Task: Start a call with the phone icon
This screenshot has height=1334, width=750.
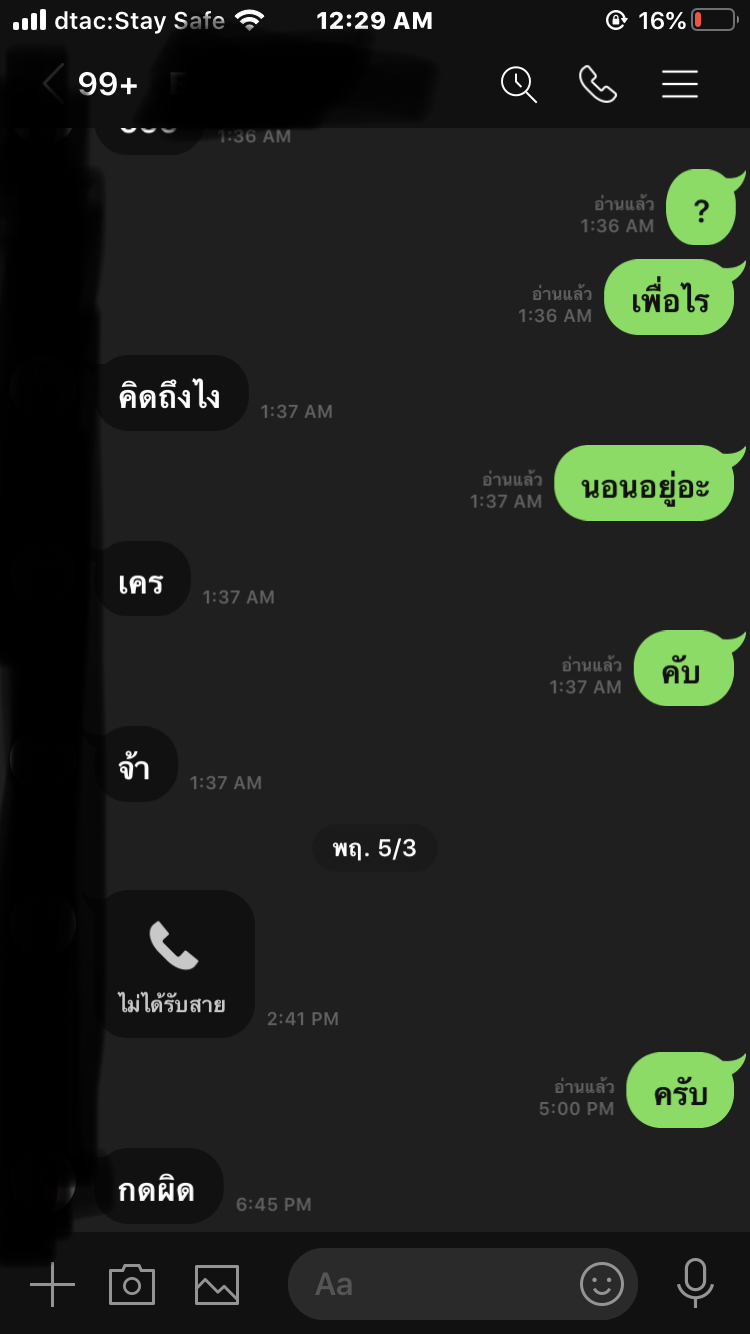Action: [597, 84]
